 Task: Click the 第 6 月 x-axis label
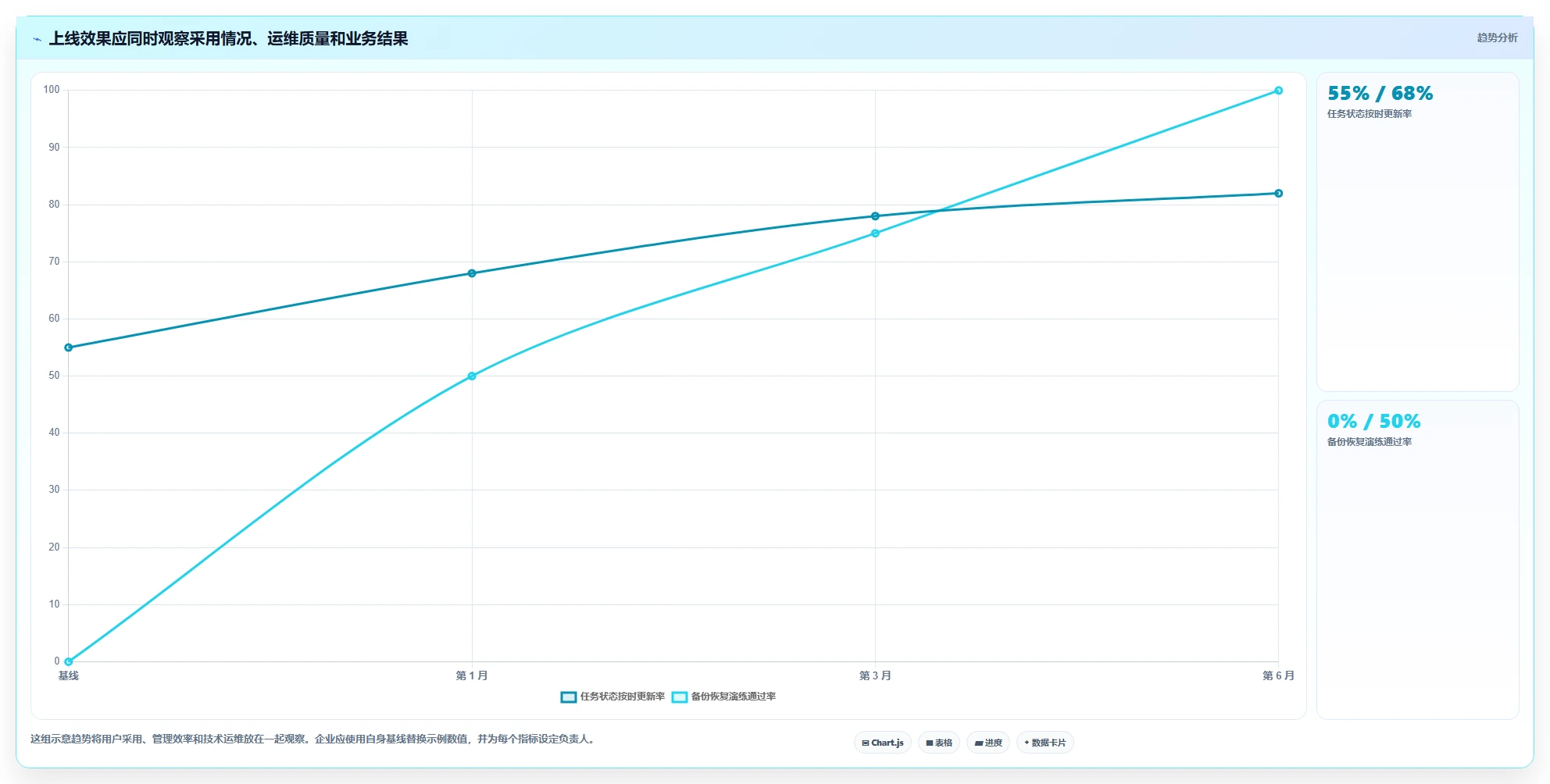coord(1278,675)
